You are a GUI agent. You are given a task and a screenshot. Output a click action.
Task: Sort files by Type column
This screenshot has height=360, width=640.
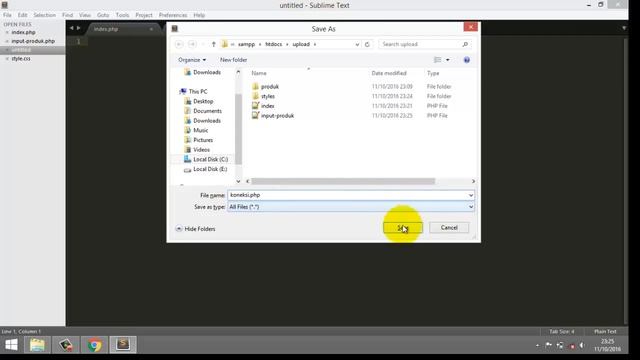pos(433,73)
